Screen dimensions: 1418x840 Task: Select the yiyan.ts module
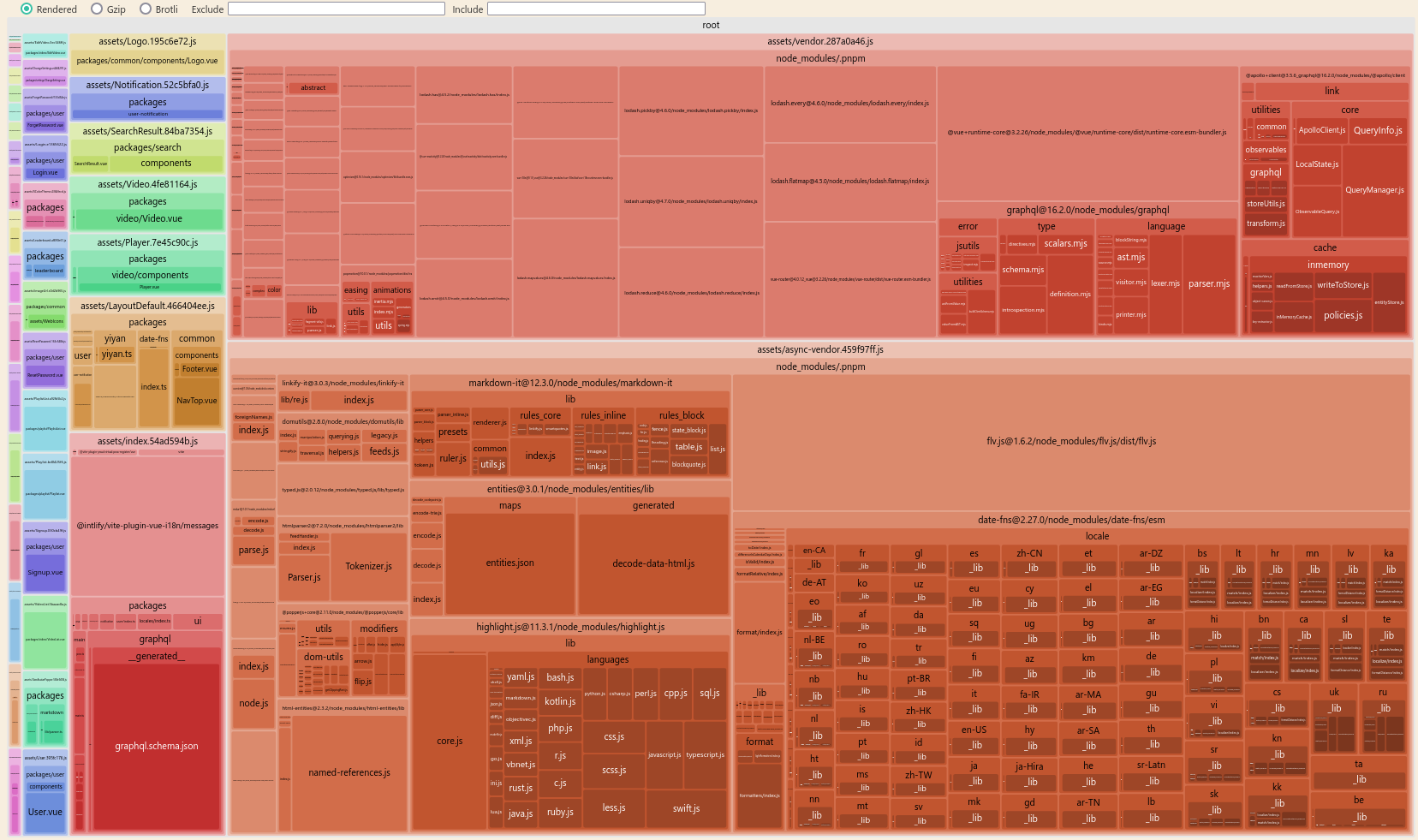tap(116, 354)
